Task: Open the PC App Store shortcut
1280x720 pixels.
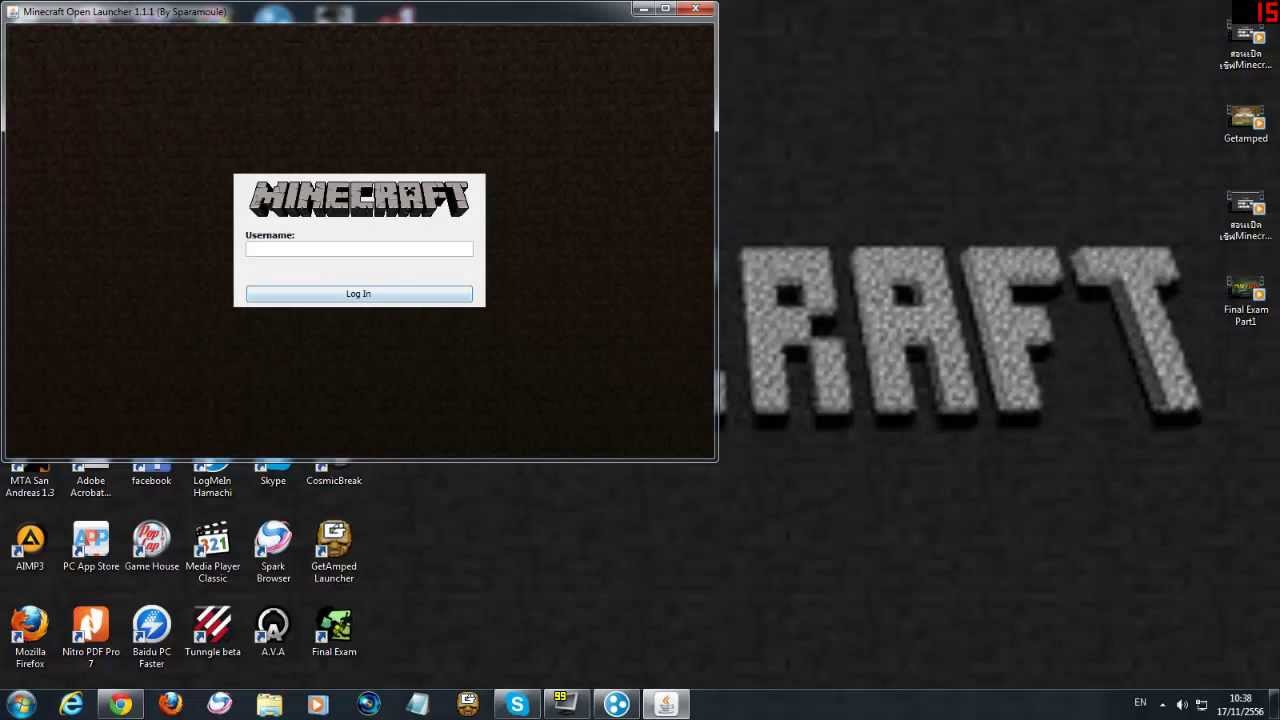Action: (91, 547)
